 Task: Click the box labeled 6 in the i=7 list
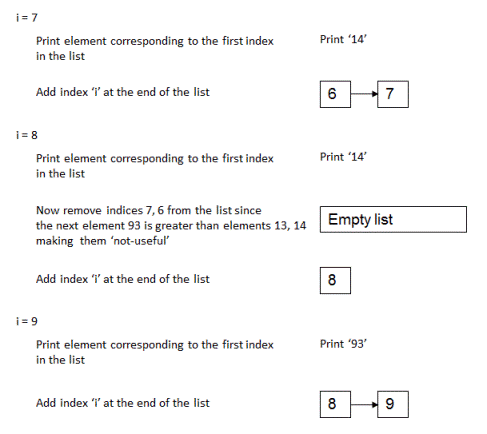tap(335, 94)
